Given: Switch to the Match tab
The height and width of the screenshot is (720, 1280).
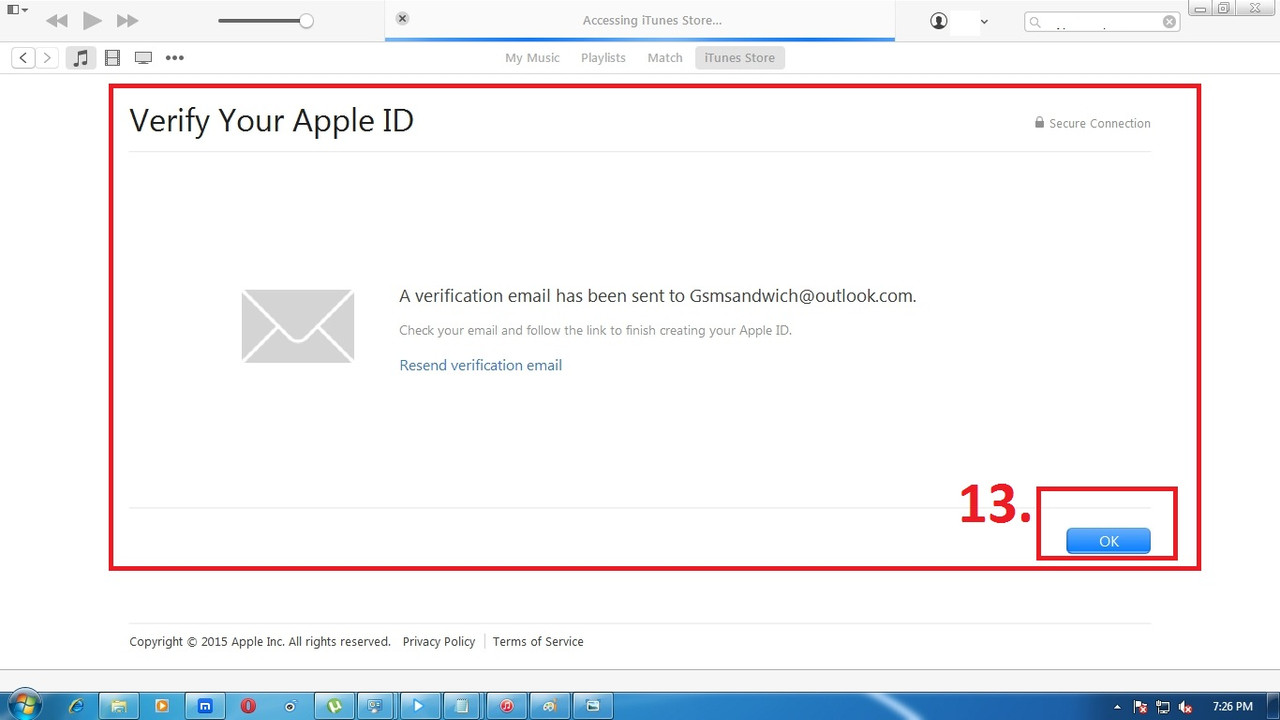Looking at the screenshot, I should click(x=665, y=58).
